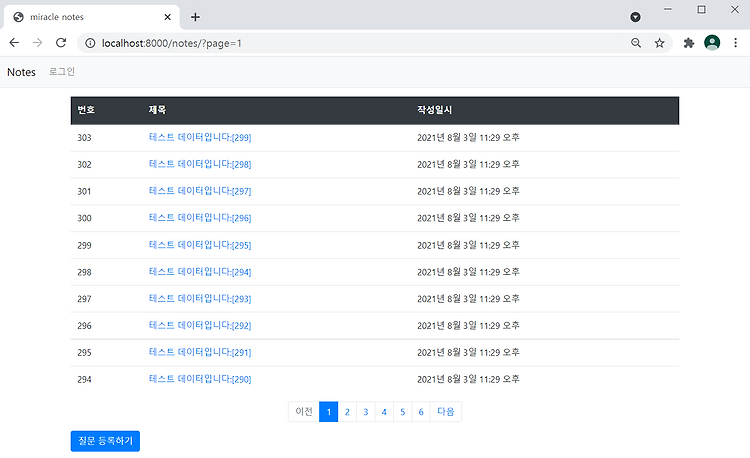
Task: Open the Extensions puzzle icon
Action: click(x=688, y=43)
